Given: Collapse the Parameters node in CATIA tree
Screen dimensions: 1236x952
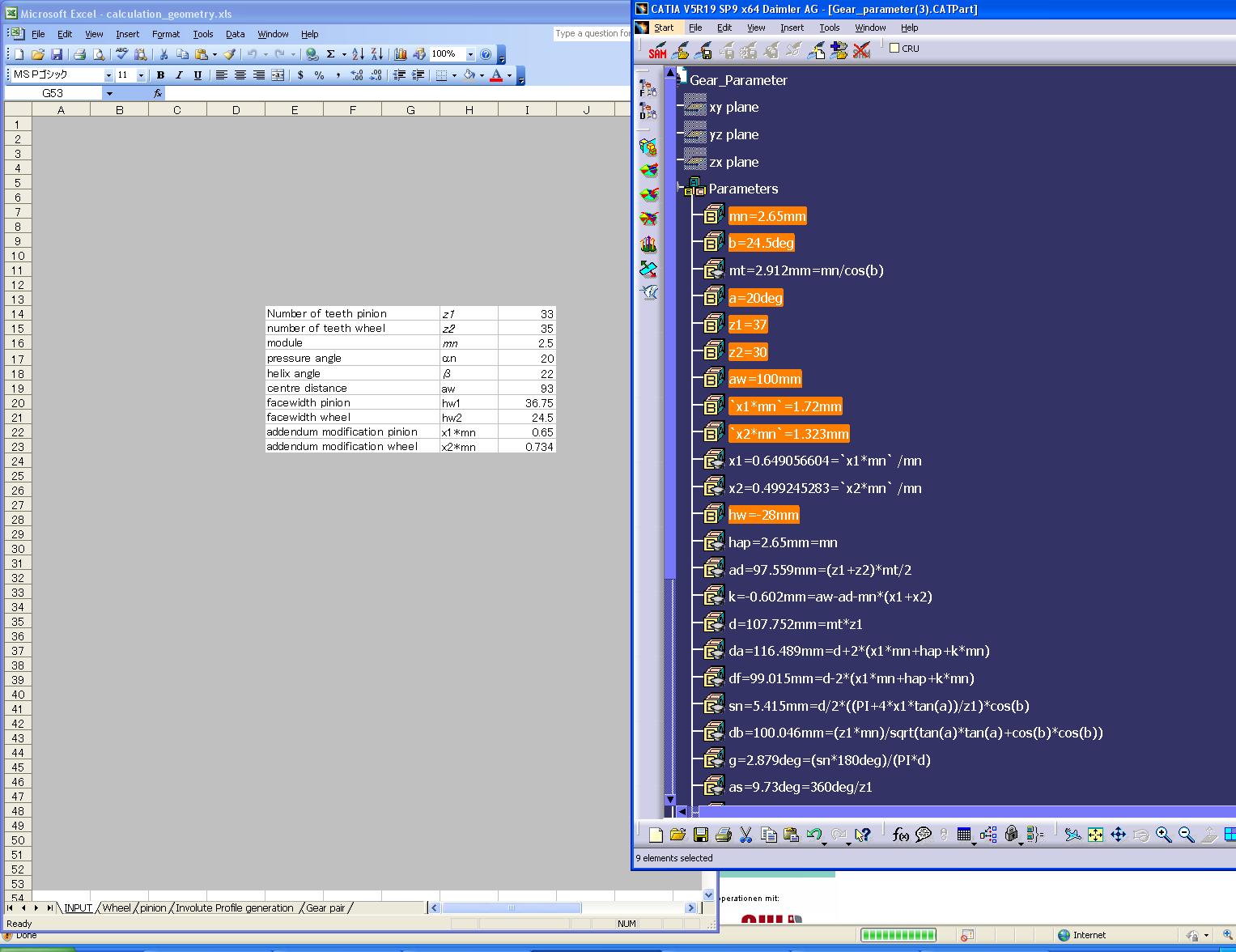Looking at the screenshot, I should [680, 189].
